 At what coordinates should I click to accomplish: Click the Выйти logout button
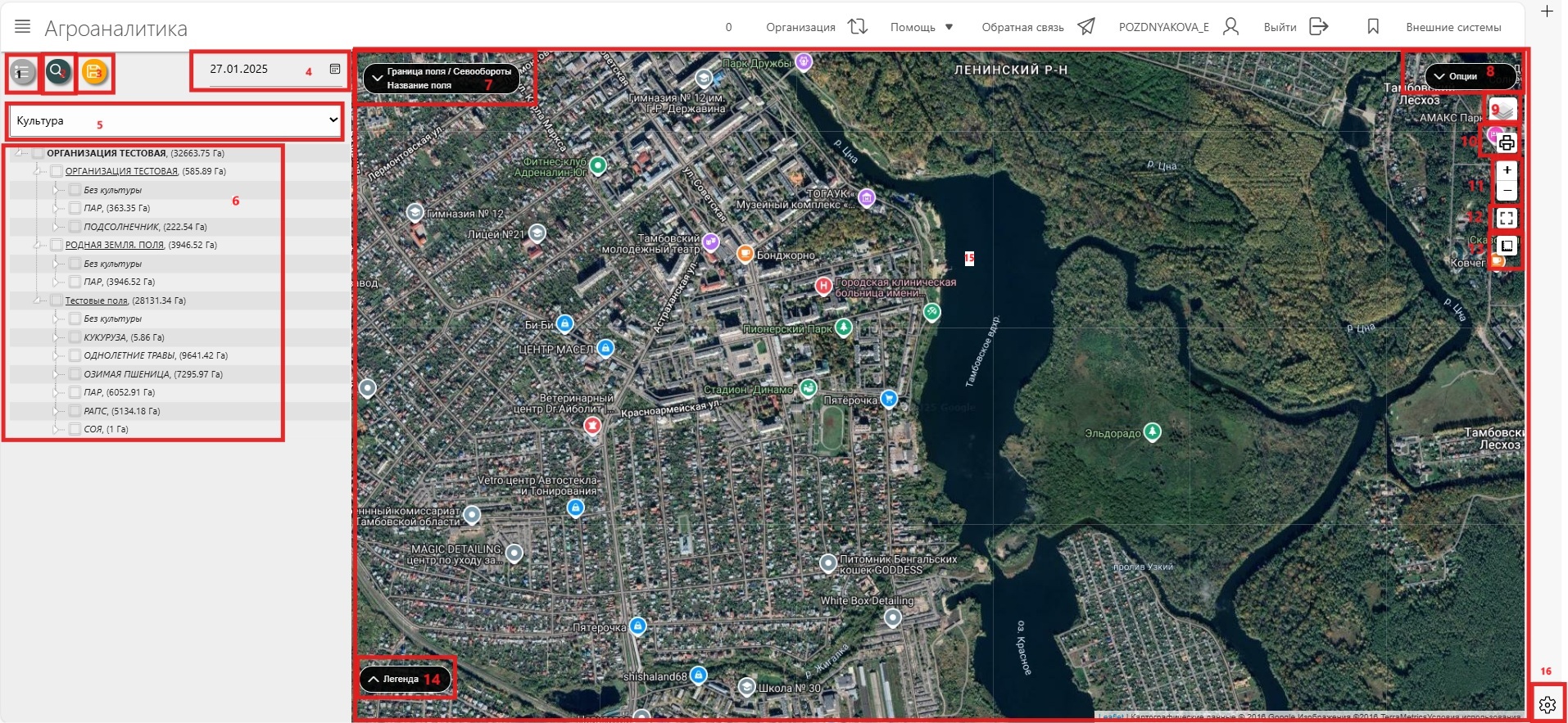pyautogui.click(x=1294, y=27)
